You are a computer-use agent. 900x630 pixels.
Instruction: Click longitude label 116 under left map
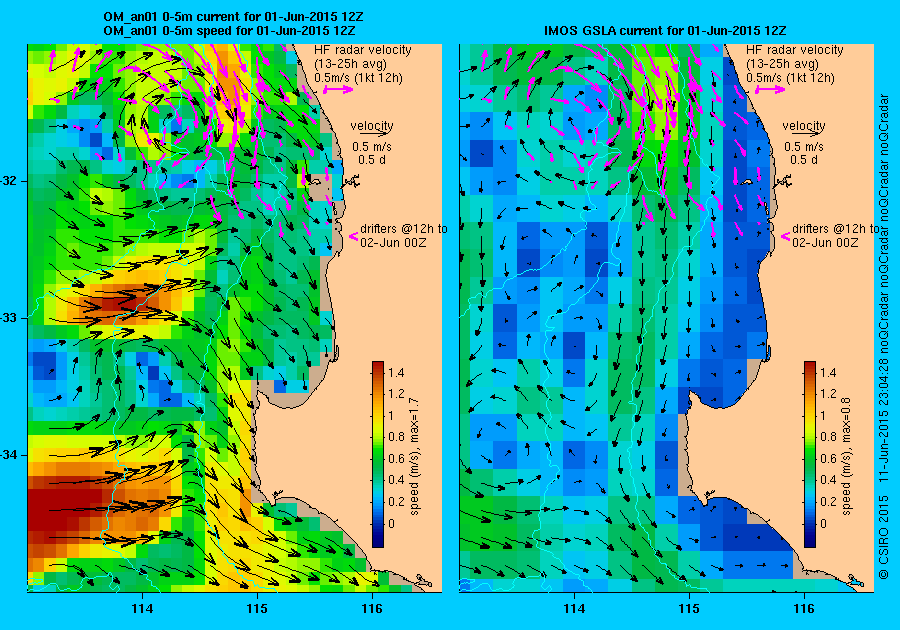click(372, 609)
